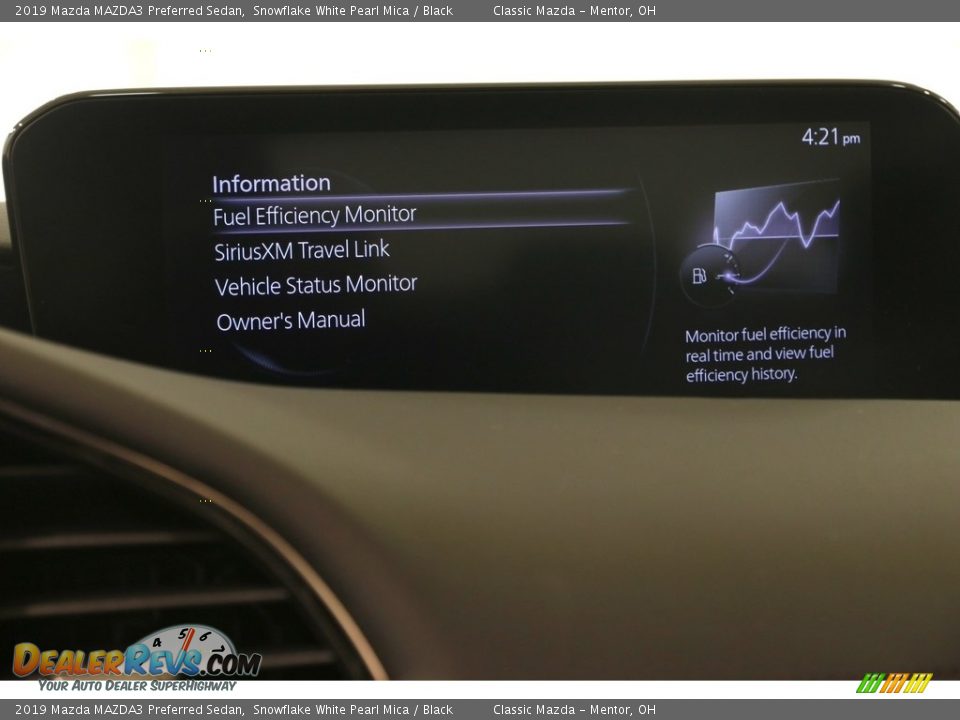The height and width of the screenshot is (720, 960).
Task: Click top 'Classic Mazda - Mentor, OH' text
Action: [x=574, y=11]
